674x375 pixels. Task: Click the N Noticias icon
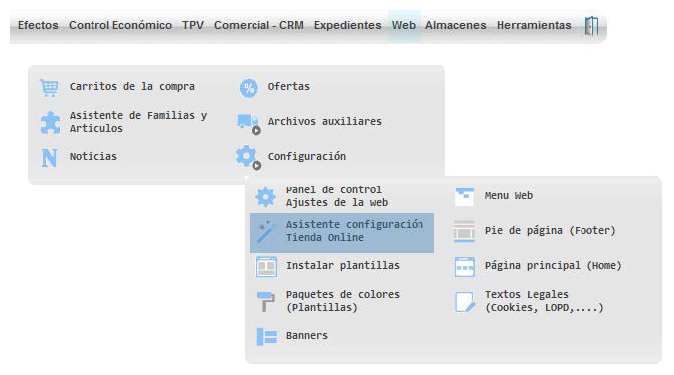coord(49,157)
